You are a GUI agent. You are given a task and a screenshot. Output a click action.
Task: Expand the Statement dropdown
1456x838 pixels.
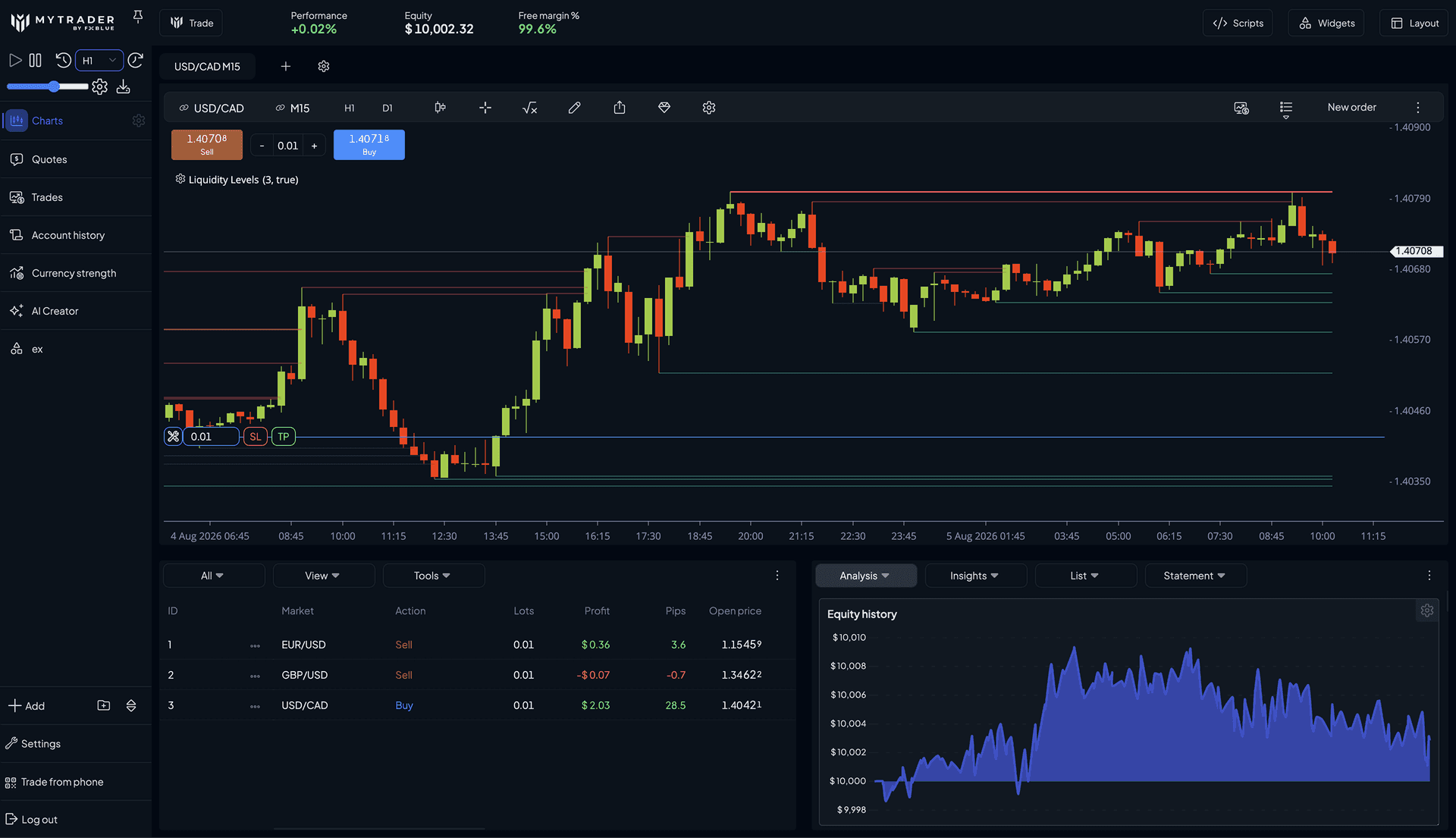1195,576
